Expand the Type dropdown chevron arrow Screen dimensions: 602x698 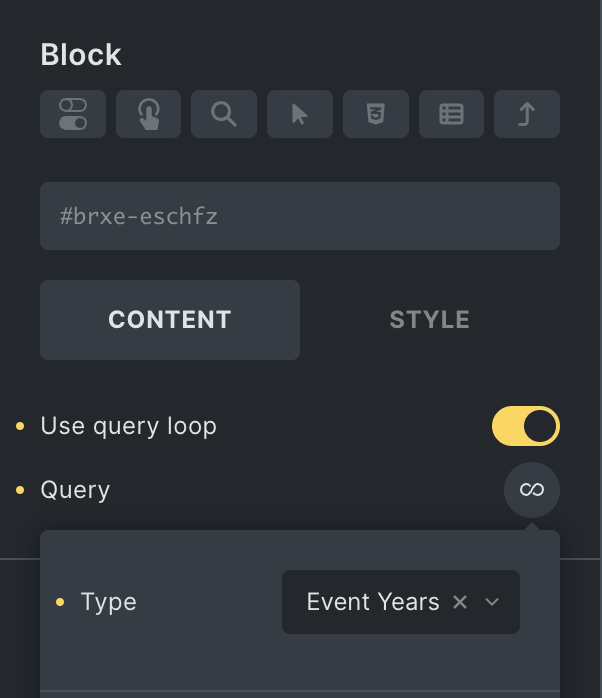492,602
